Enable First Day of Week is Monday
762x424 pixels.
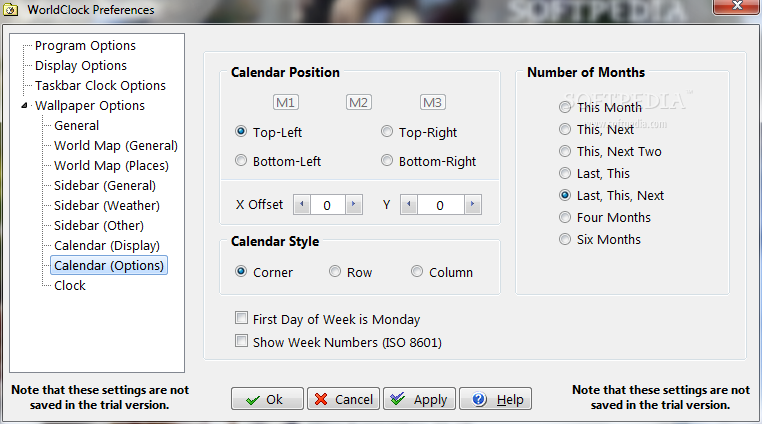click(242, 318)
